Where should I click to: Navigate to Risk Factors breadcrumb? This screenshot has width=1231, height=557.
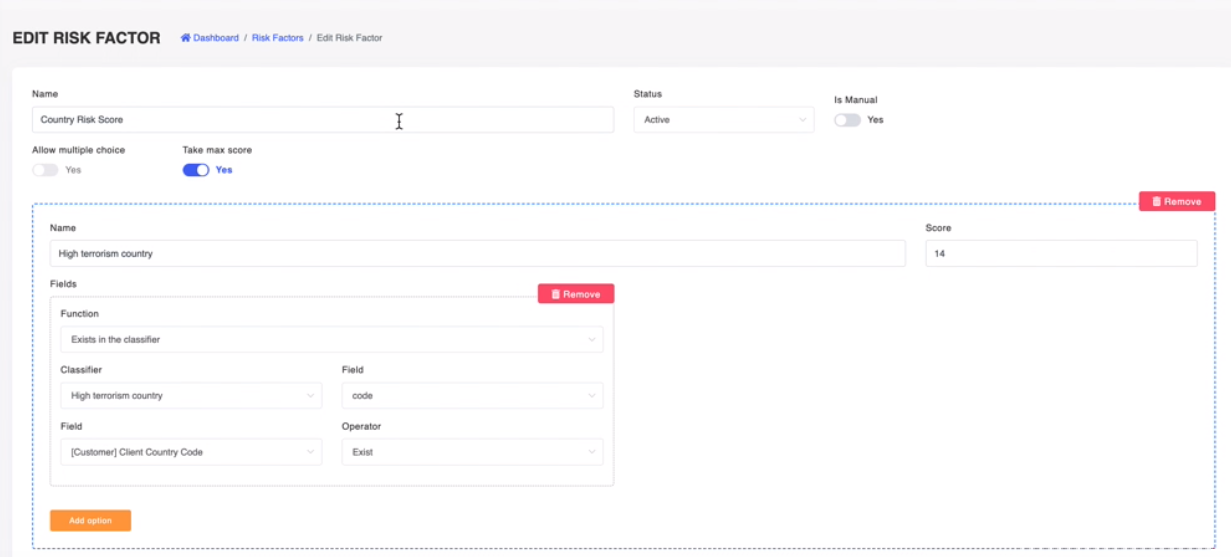click(x=277, y=38)
